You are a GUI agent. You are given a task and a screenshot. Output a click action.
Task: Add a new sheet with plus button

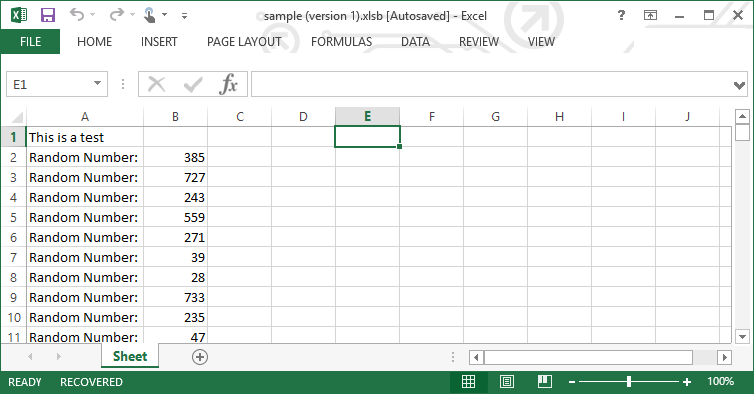click(200, 357)
